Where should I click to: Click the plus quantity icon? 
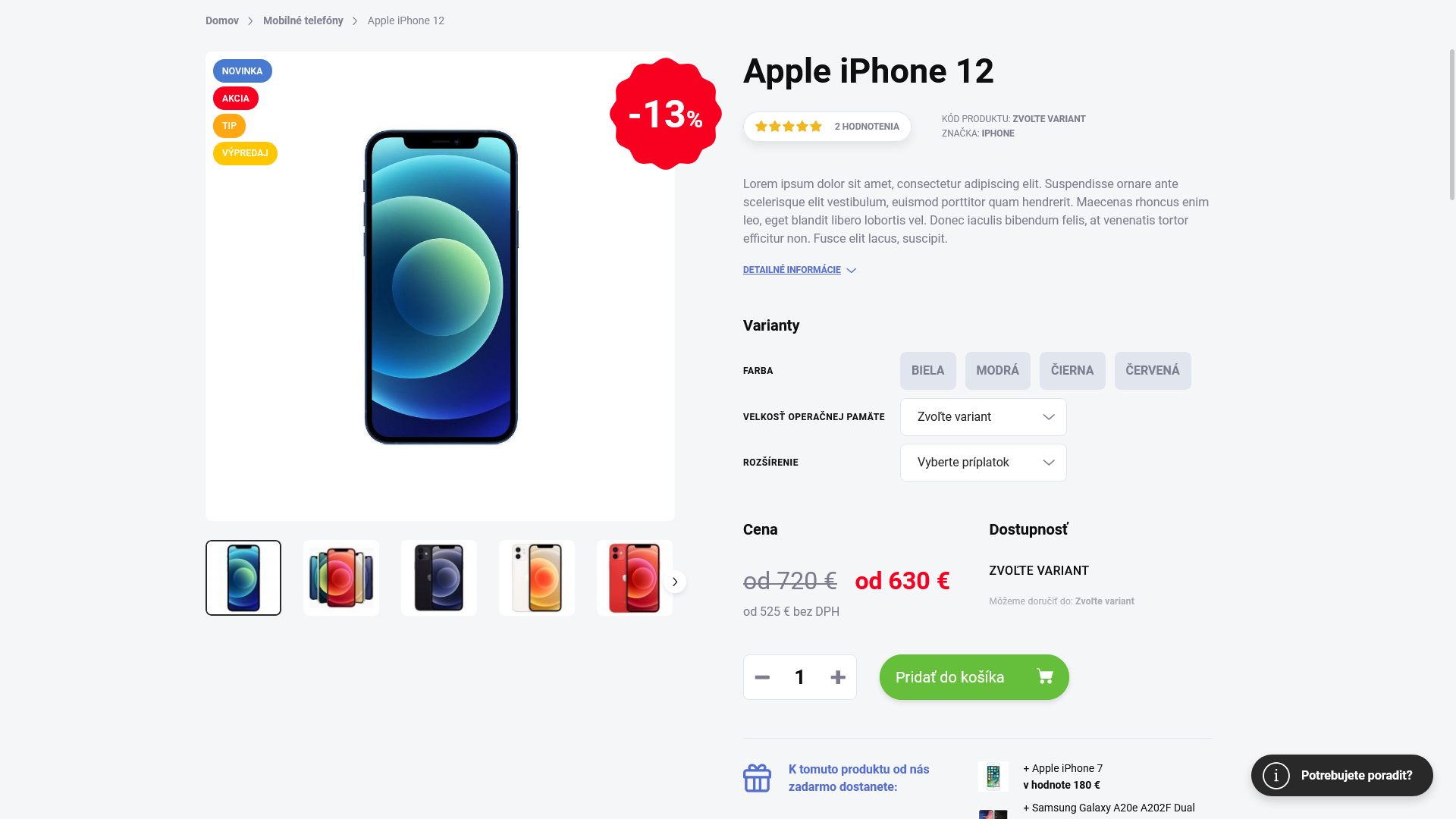click(x=838, y=677)
